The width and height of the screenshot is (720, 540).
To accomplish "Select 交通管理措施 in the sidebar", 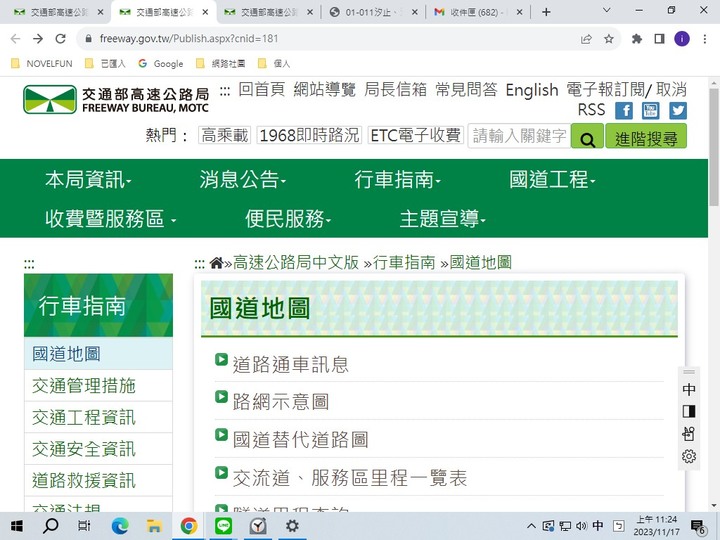I will pos(98,386).
